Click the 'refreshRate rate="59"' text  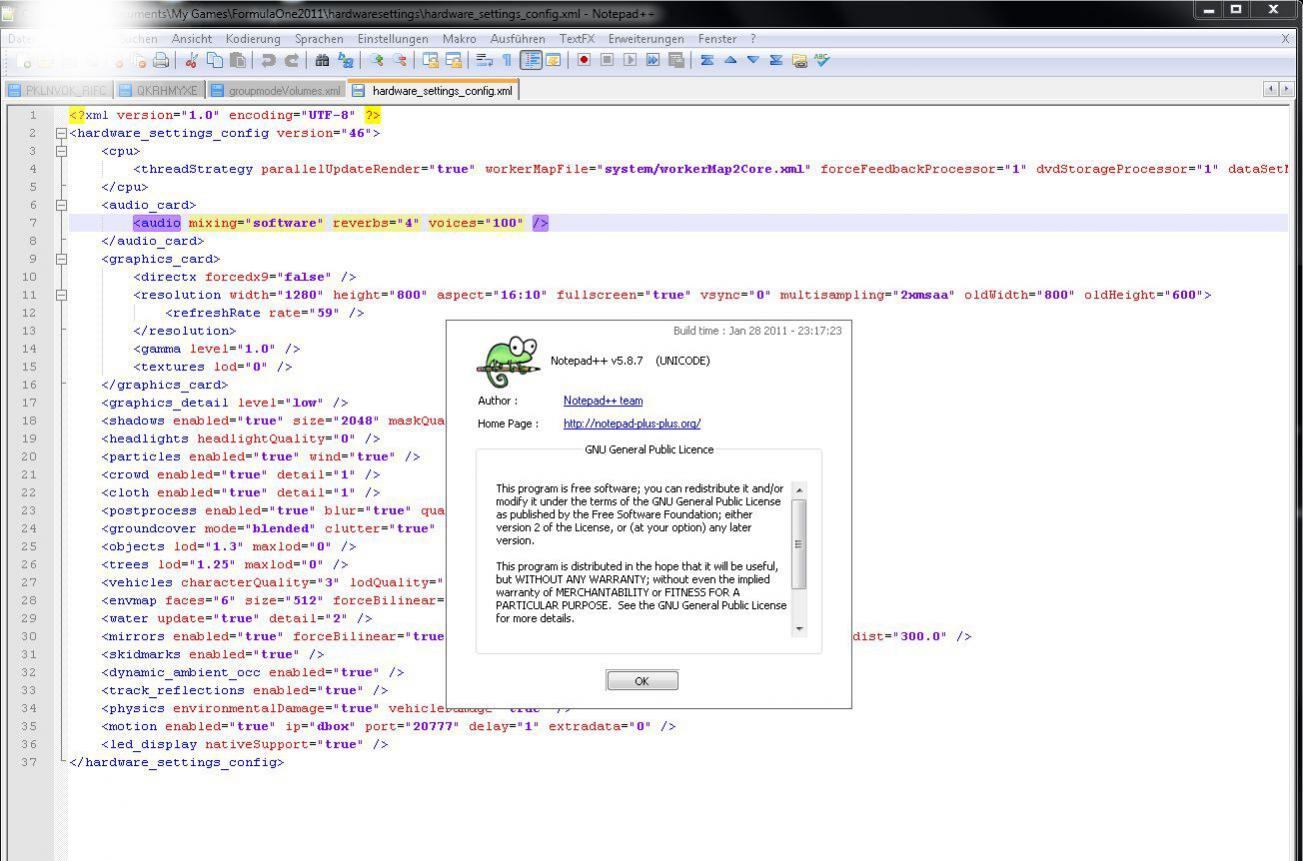(264, 313)
